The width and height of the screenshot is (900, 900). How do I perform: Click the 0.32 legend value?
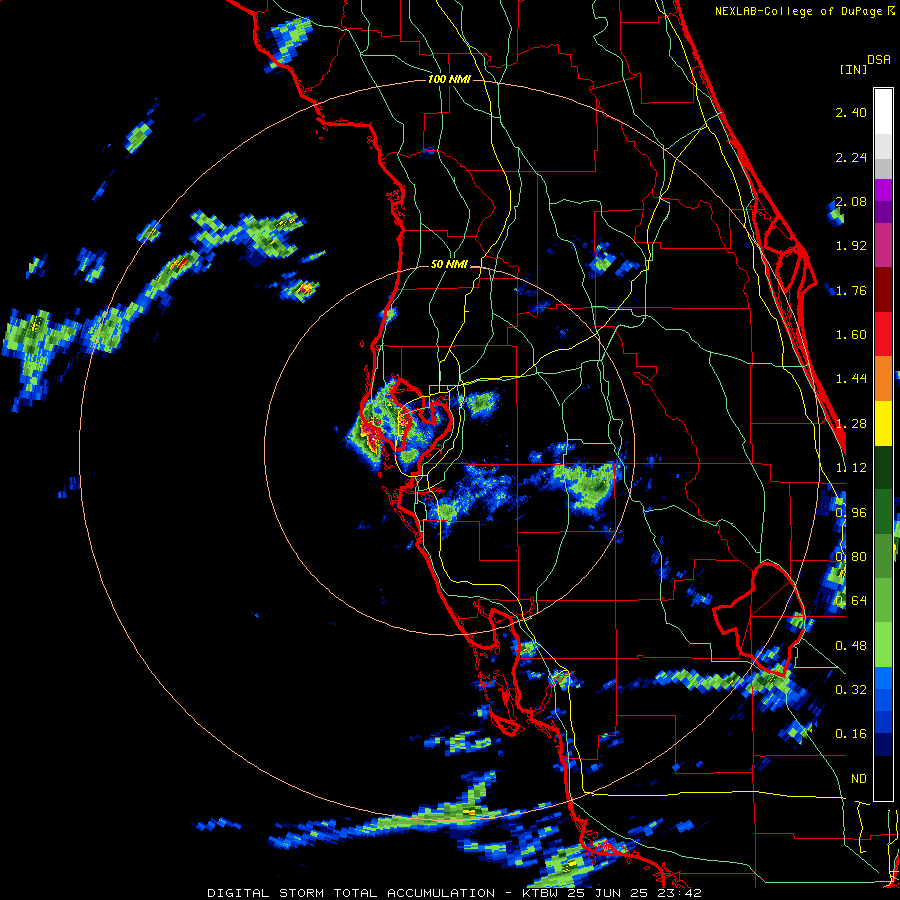click(x=851, y=690)
